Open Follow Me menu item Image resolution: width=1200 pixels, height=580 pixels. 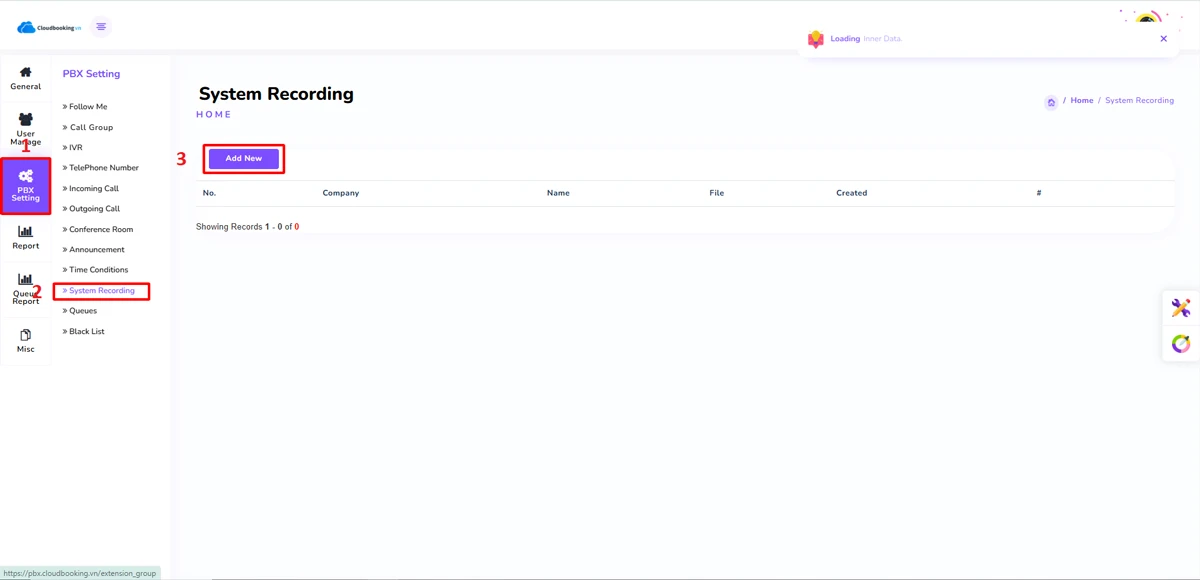pos(88,107)
